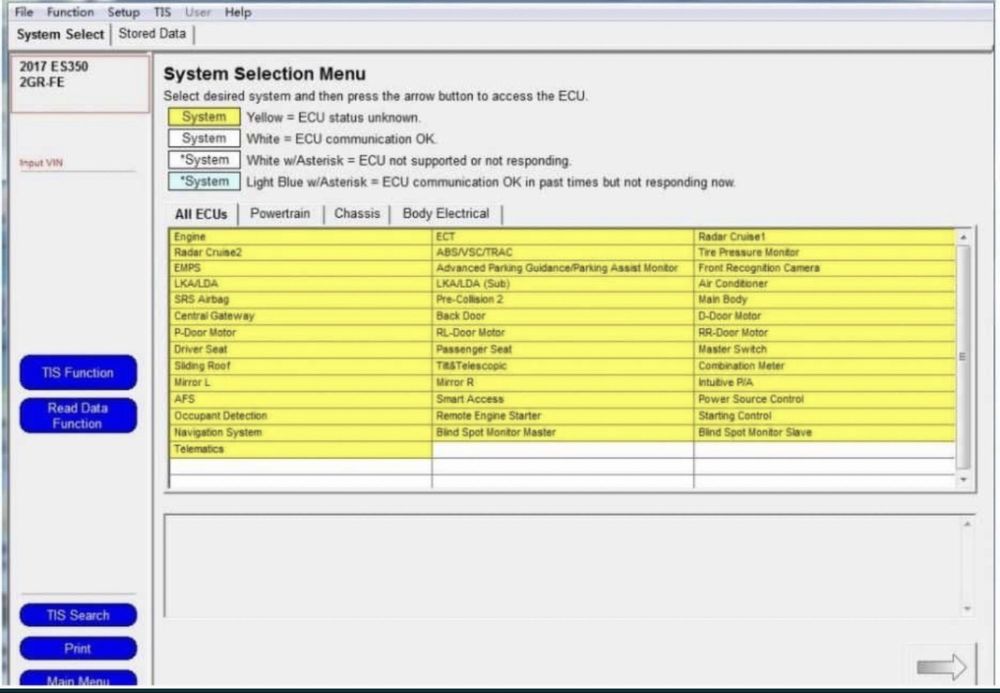Image resolution: width=1000 pixels, height=693 pixels.
Task: Open the File menu
Action: point(24,12)
